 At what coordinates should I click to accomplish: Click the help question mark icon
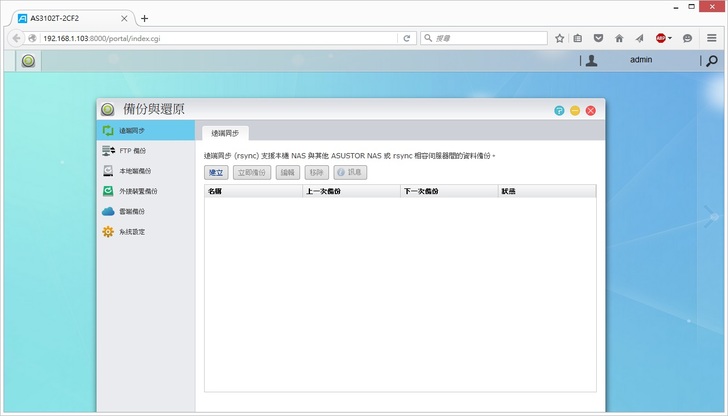click(559, 110)
